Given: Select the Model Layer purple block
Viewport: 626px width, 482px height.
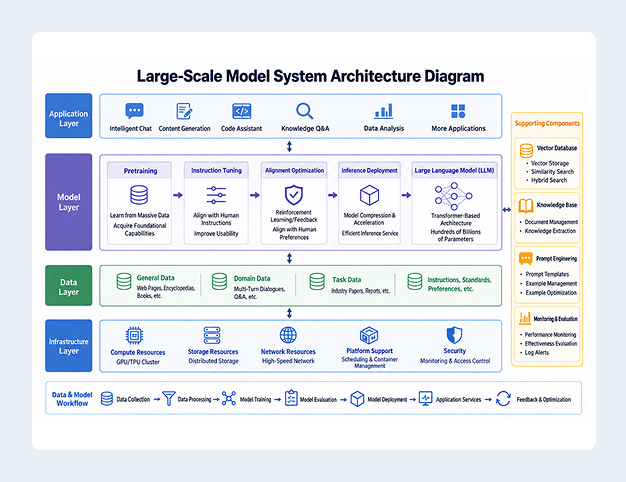Looking at the screenshot, I should click(69, 202).
